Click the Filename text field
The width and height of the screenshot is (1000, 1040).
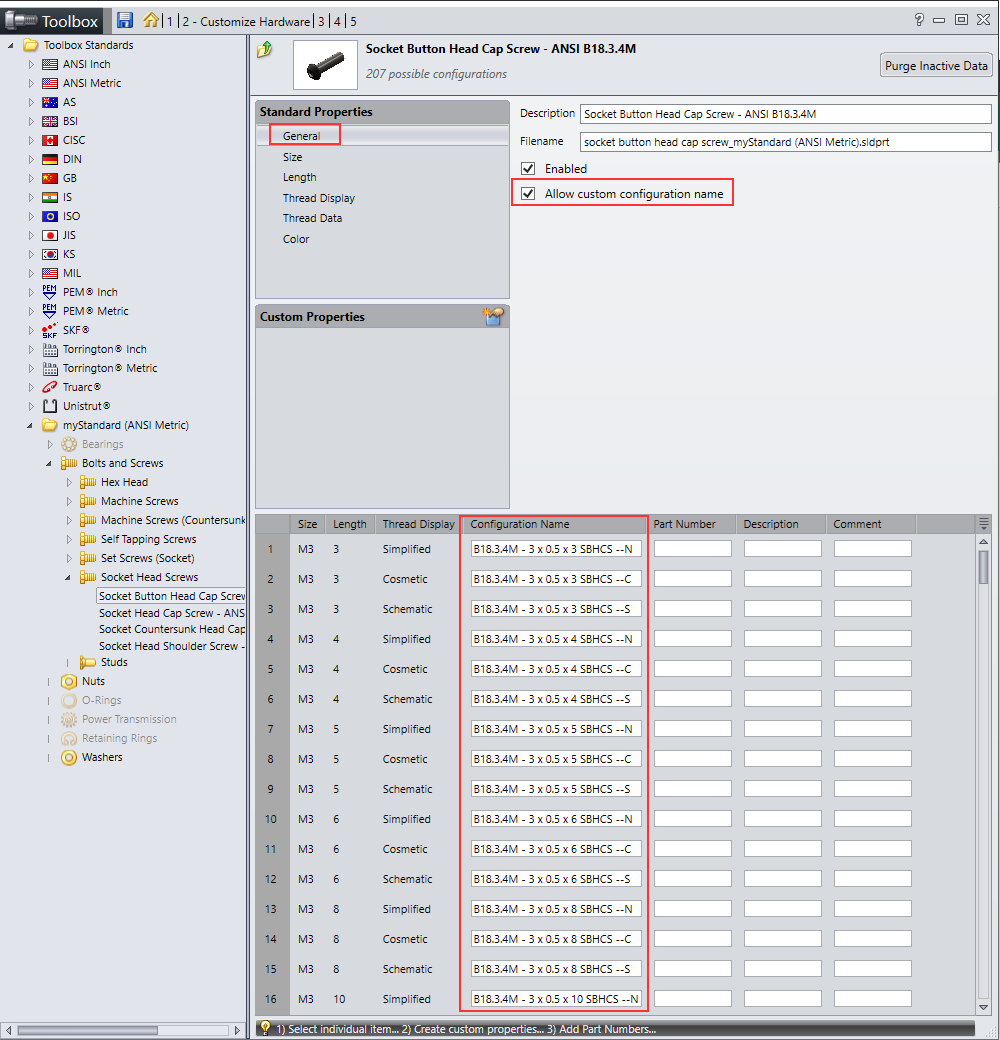786,142
